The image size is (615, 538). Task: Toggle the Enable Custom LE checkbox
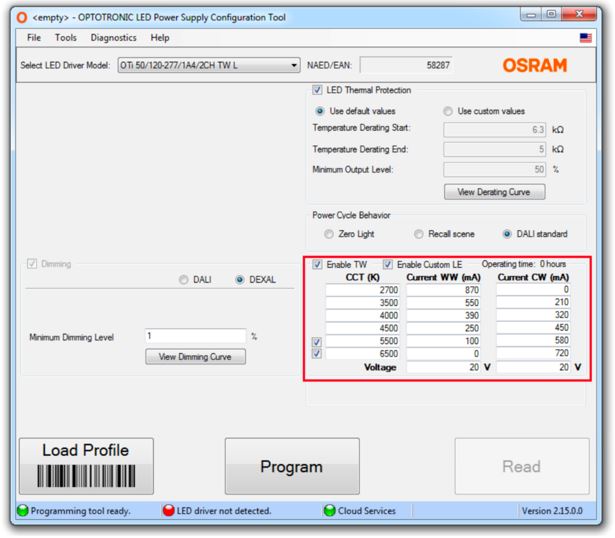click(388, 263)
